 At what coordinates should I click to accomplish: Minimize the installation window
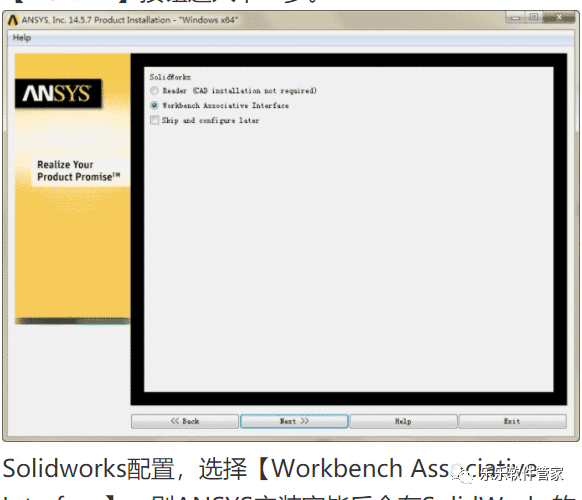coord(516,17)
